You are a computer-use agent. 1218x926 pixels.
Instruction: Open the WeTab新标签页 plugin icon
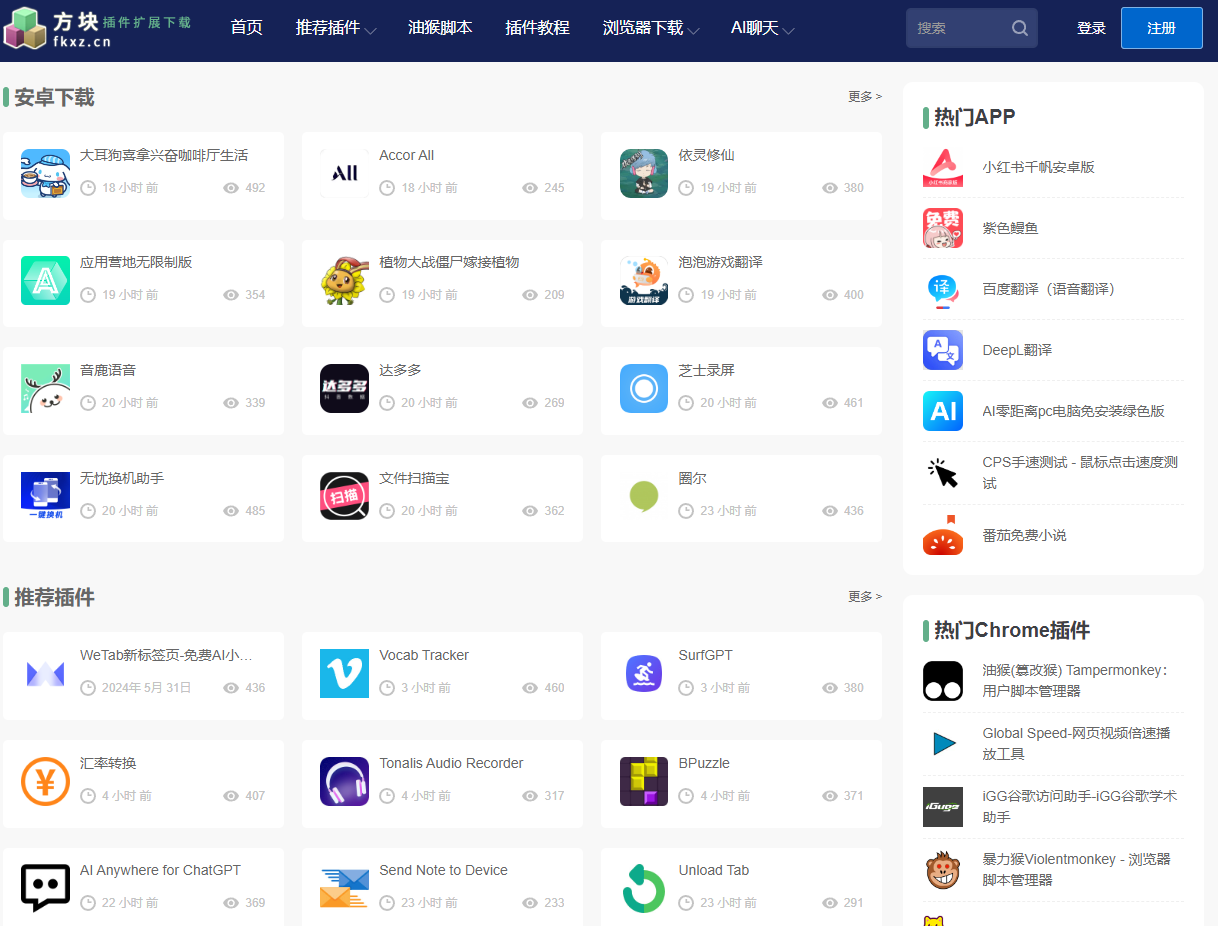45,673
